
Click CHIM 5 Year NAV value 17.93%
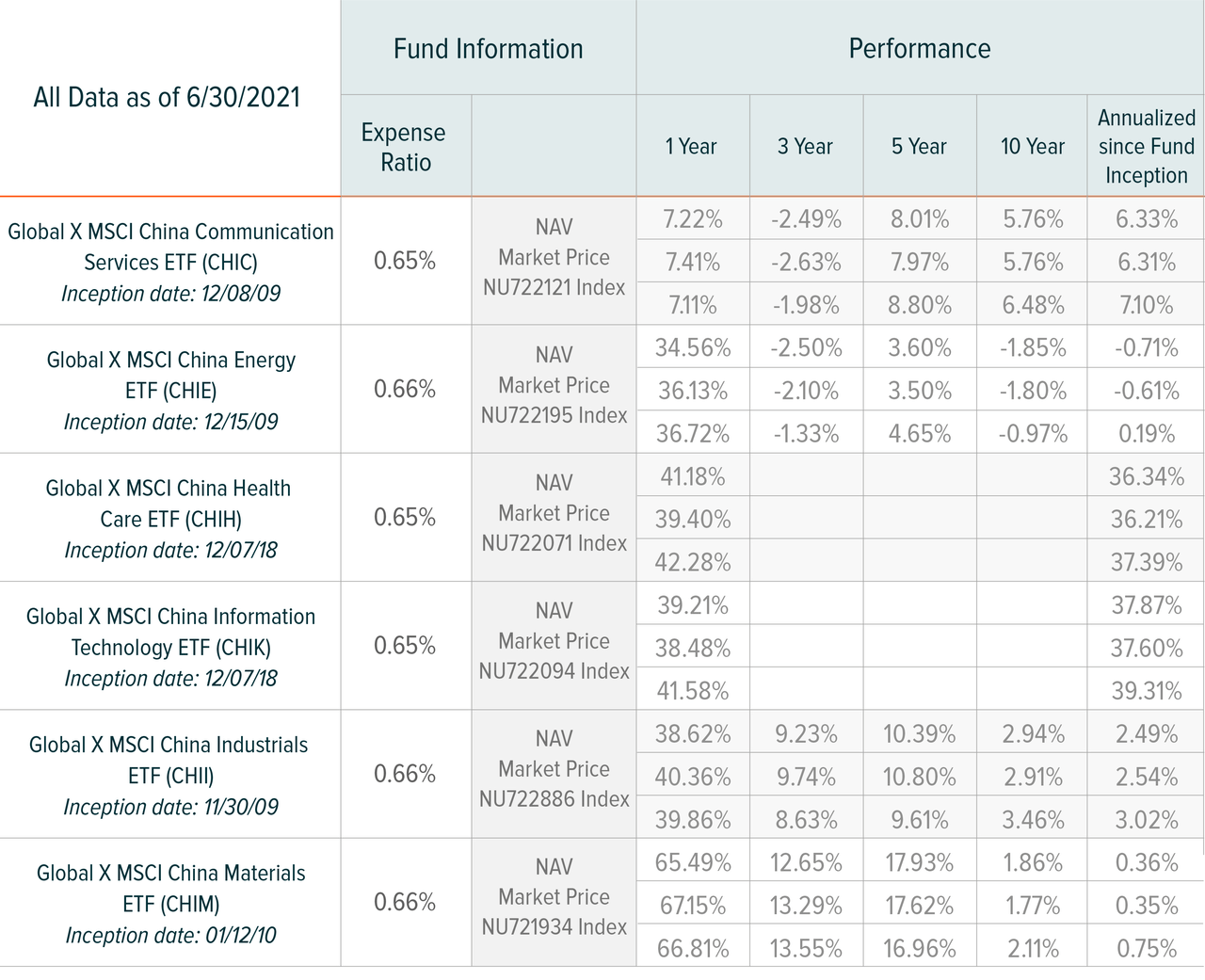(x=920, y=861)
